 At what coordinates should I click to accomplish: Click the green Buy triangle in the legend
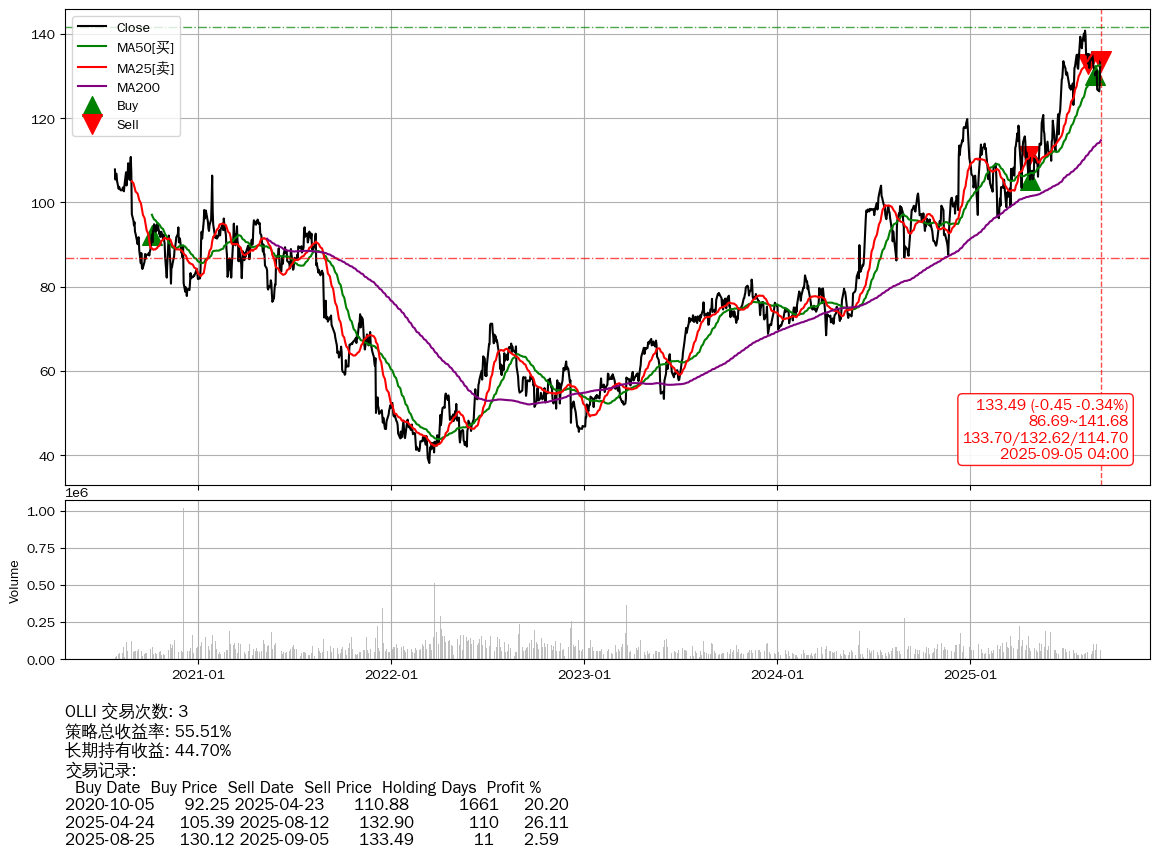tap(92, 106)
